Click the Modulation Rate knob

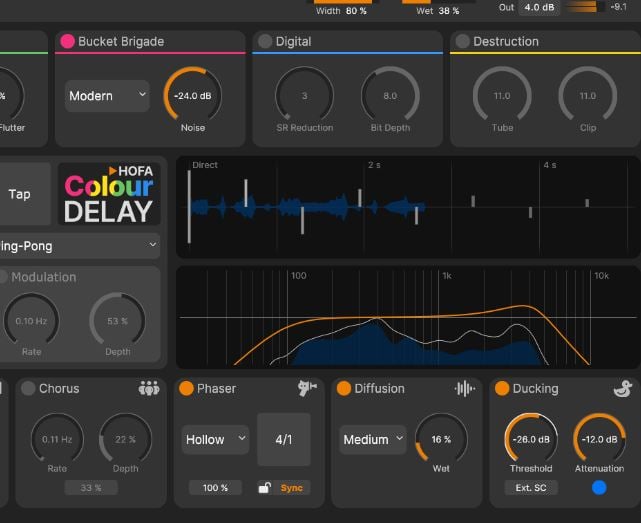pyautogui.click(x=31, y=321)
